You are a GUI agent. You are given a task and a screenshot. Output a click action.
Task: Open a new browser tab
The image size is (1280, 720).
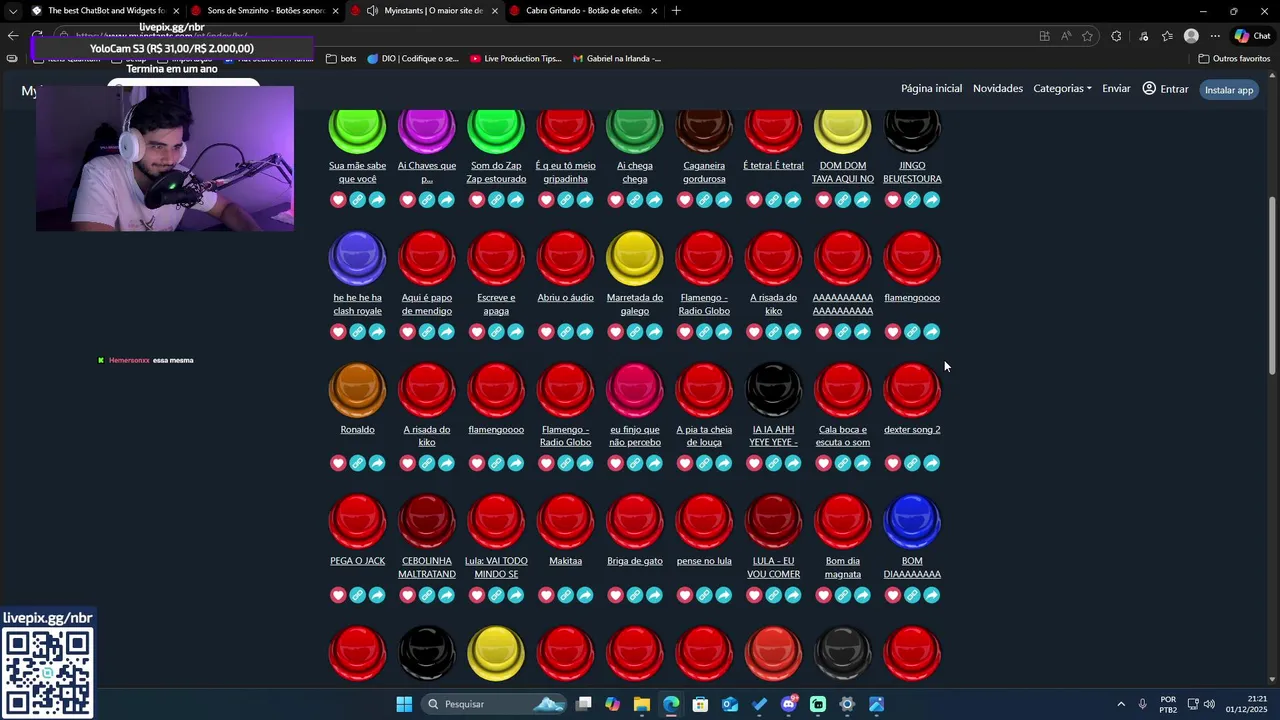pyautogui.click(x=677, y=11)
